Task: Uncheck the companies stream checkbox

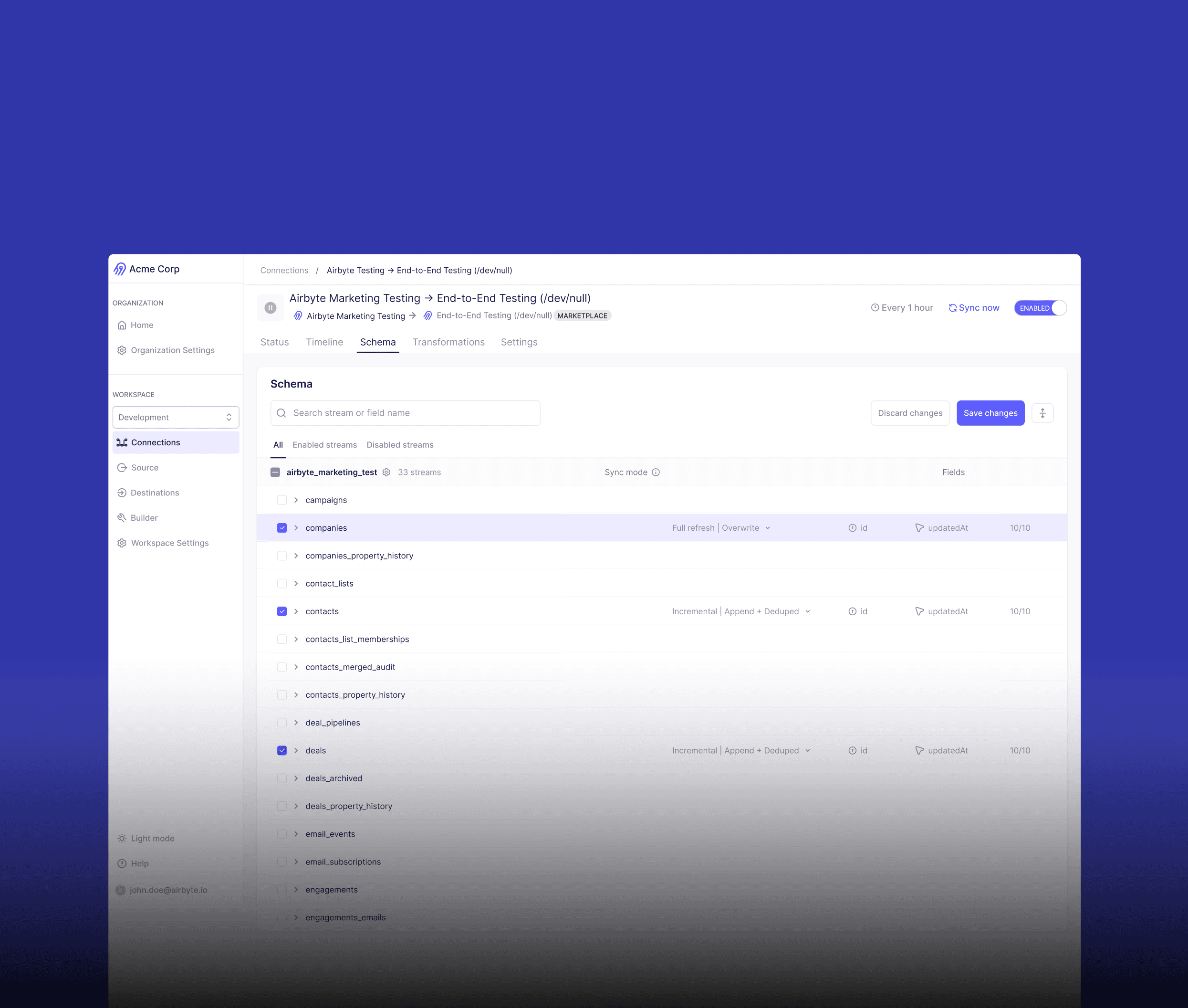Action: [x=281, y=527]
